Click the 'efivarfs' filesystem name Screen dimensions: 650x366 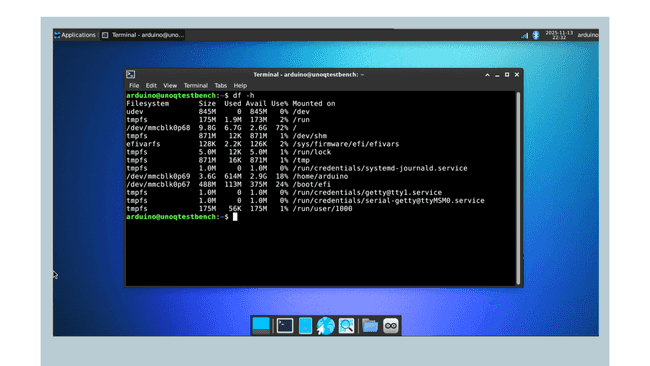coord(143,144)
